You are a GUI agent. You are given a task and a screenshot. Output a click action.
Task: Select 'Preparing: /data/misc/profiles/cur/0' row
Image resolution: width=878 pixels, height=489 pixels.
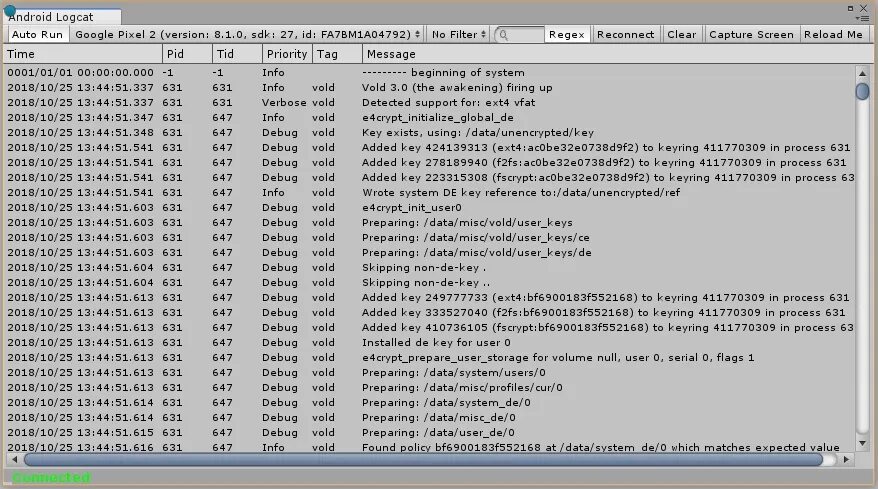pos(430,388)
